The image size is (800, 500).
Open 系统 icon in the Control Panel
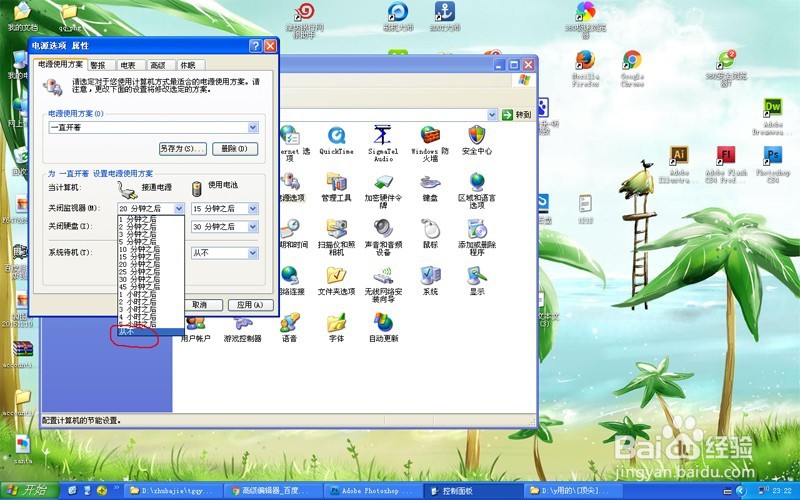pos(430,281)
